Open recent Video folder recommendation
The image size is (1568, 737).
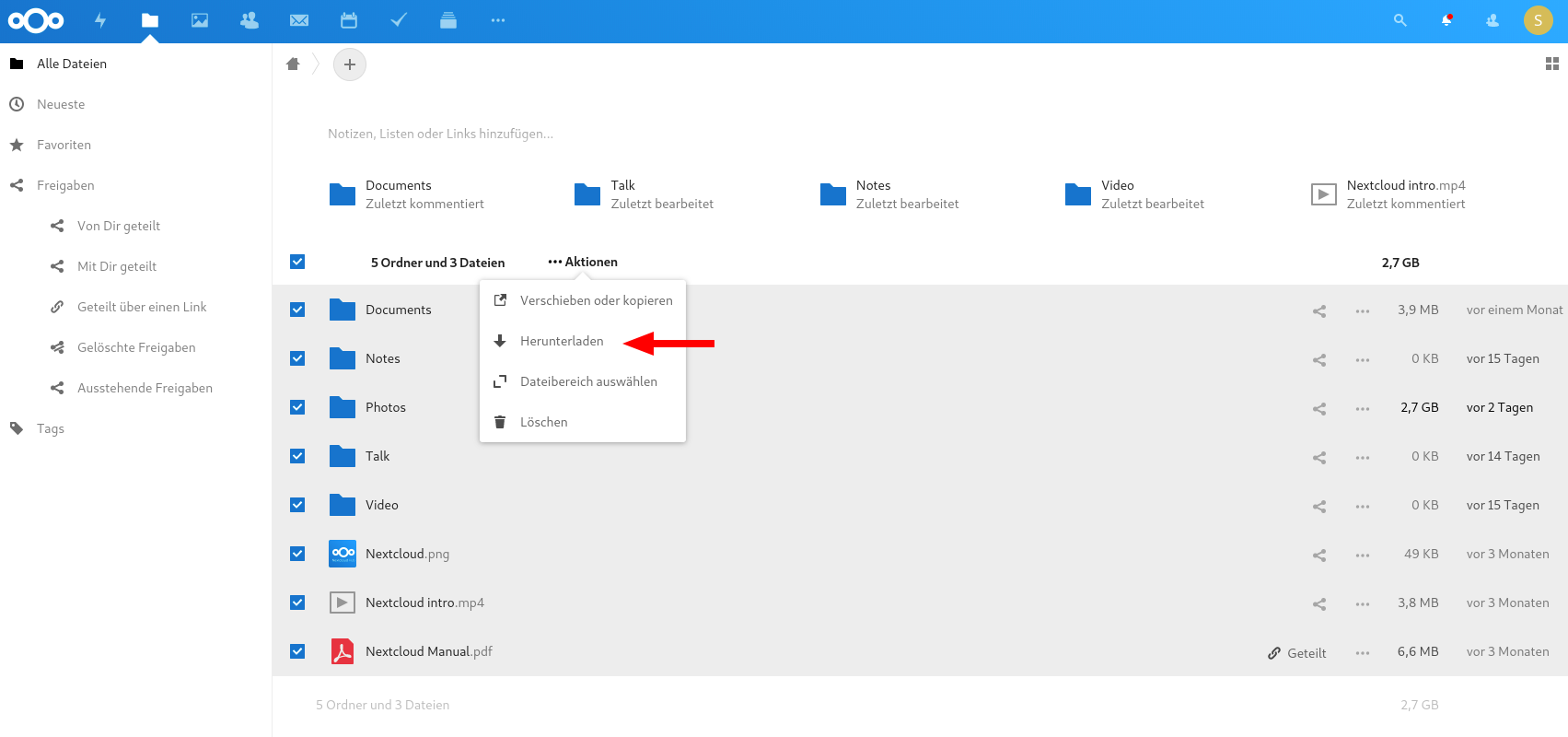point(1135,194)
